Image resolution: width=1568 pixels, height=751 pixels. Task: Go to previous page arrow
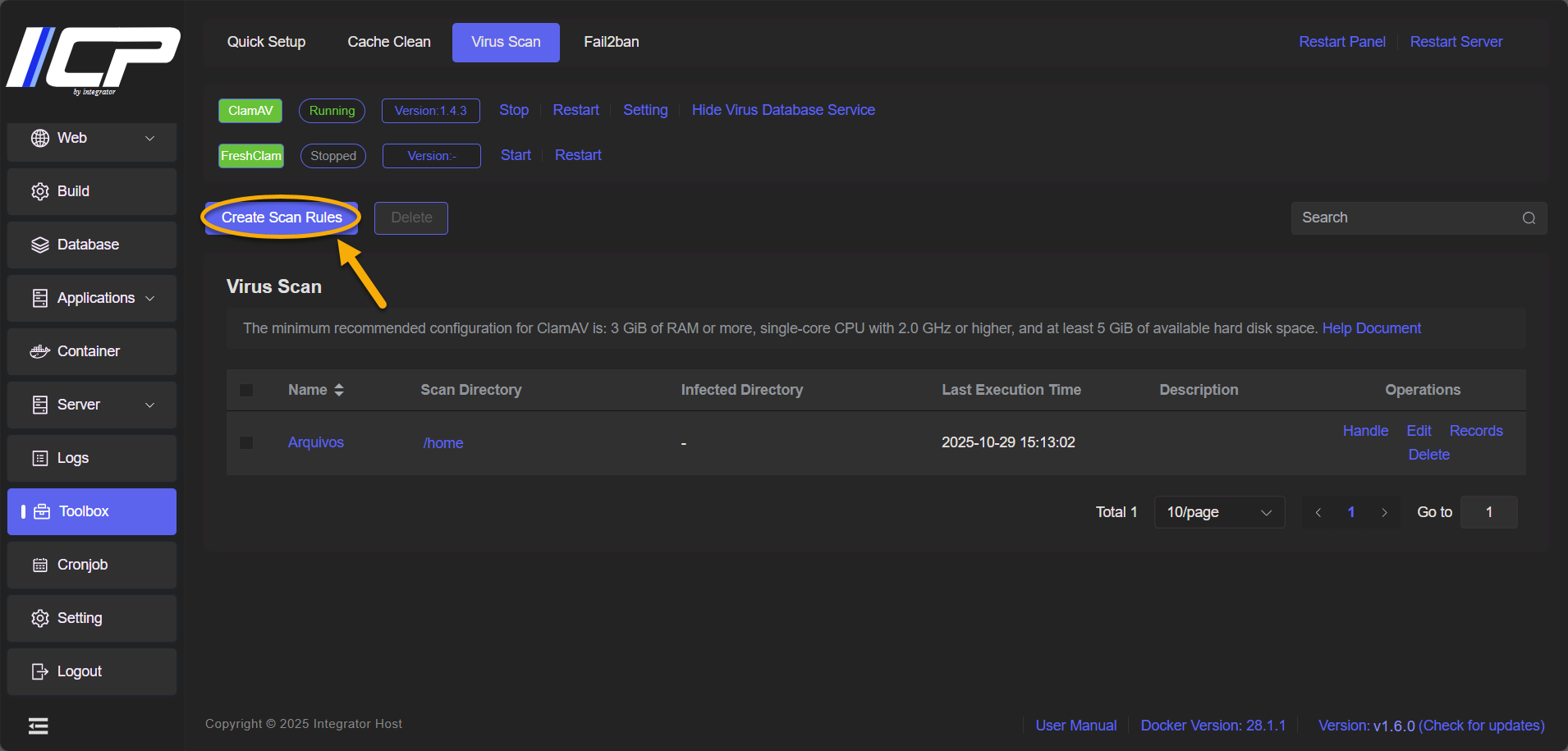click(x=1318, y=512)
